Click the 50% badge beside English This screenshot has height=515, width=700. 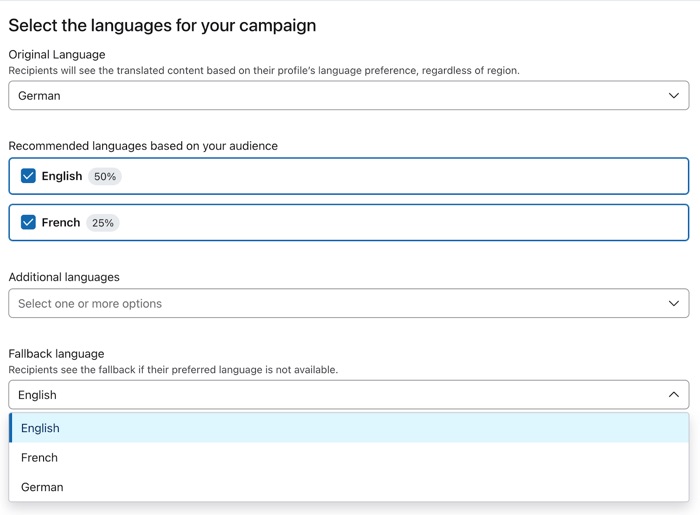coord(104,176)
